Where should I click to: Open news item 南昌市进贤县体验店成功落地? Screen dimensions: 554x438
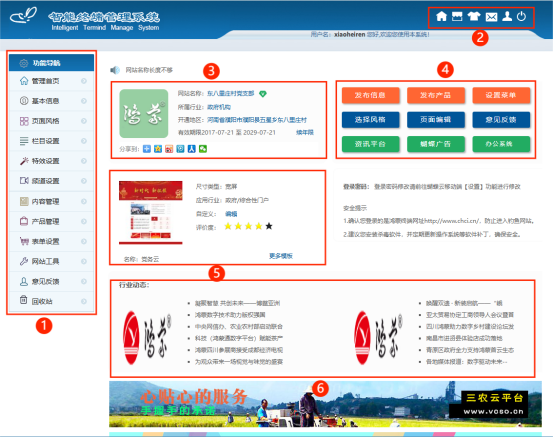[464, 338]
